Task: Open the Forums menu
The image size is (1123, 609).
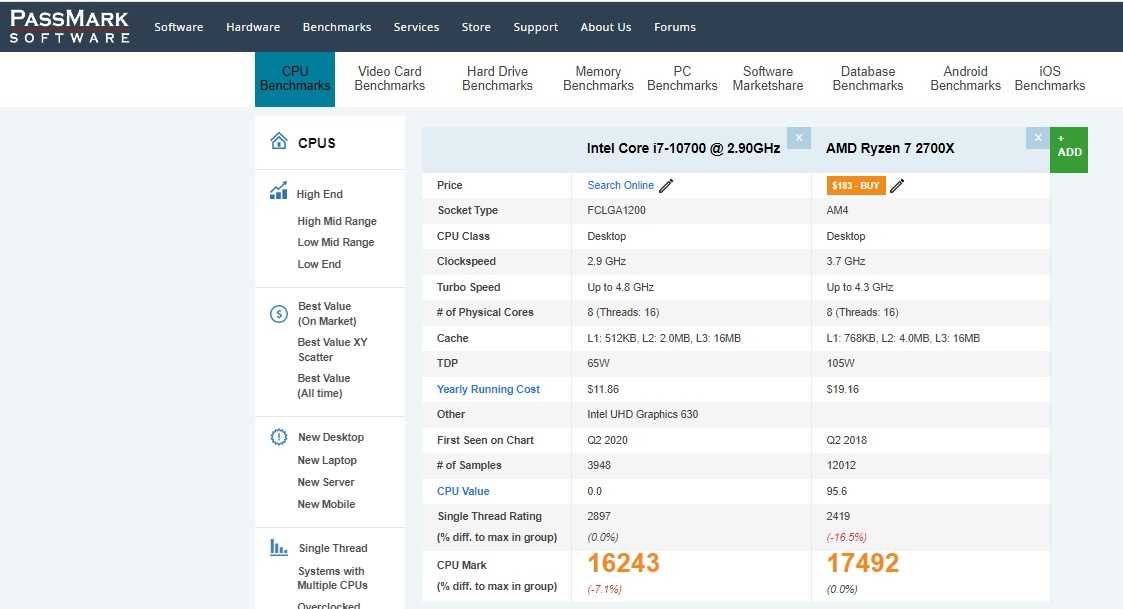Action: point(675,27)
